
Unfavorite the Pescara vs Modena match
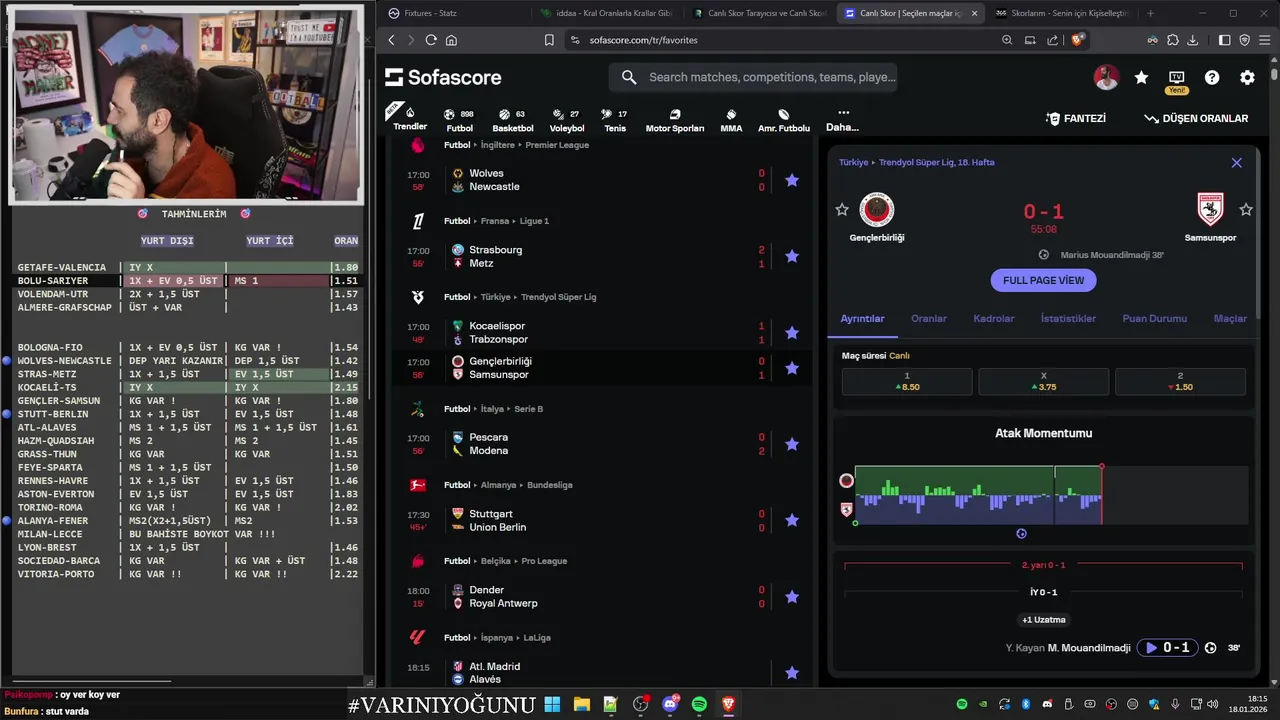[x=792, y=444]
